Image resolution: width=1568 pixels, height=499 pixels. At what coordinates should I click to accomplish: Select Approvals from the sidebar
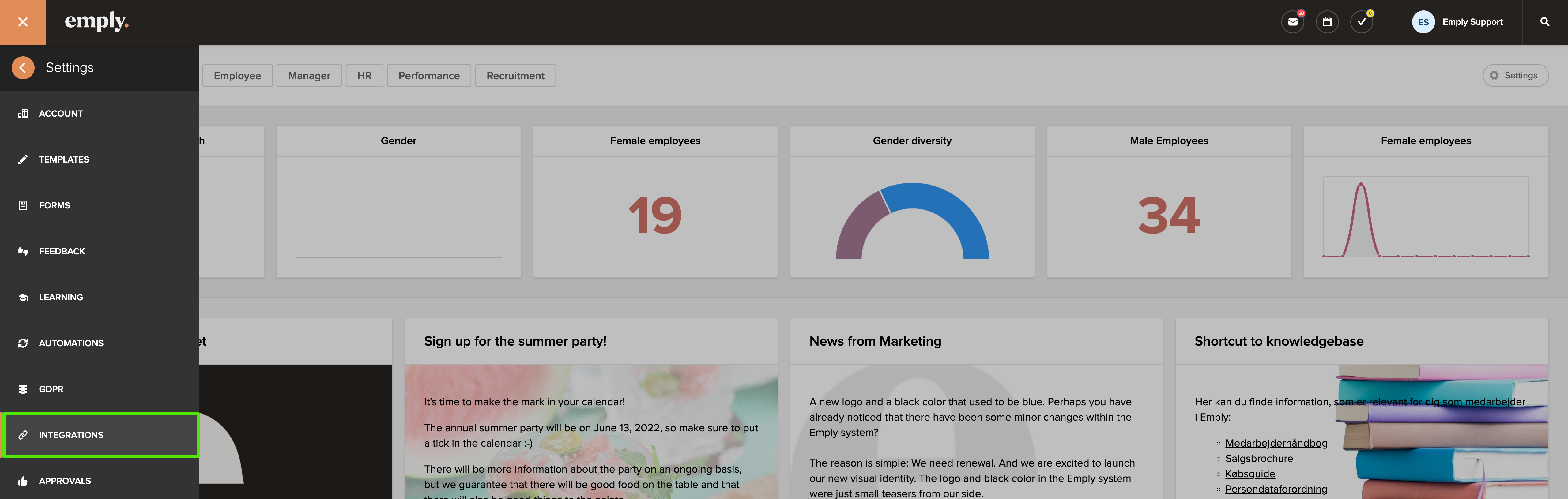coord(65,481)
